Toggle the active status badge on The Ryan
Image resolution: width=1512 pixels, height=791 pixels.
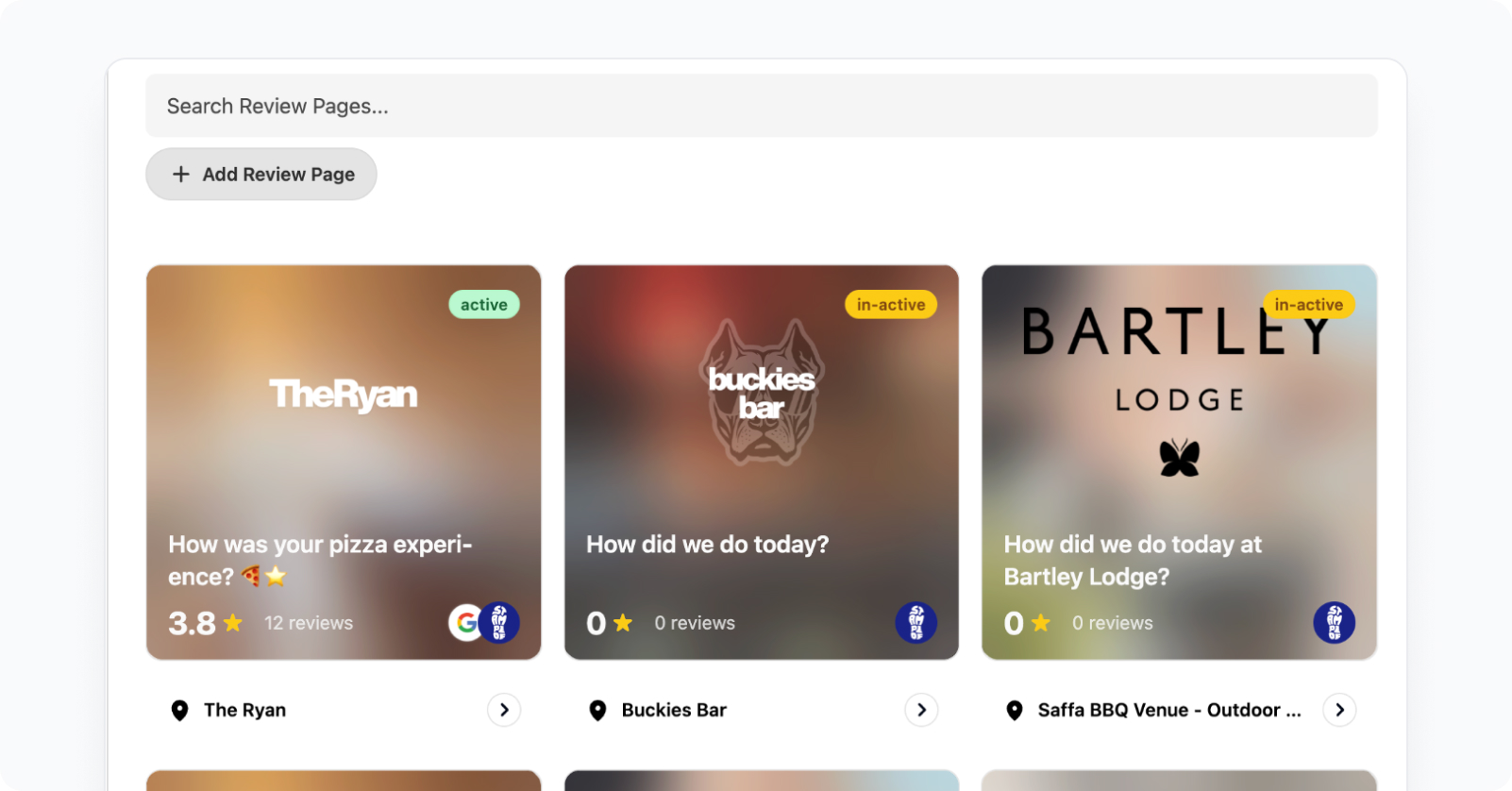click(484, 305)
